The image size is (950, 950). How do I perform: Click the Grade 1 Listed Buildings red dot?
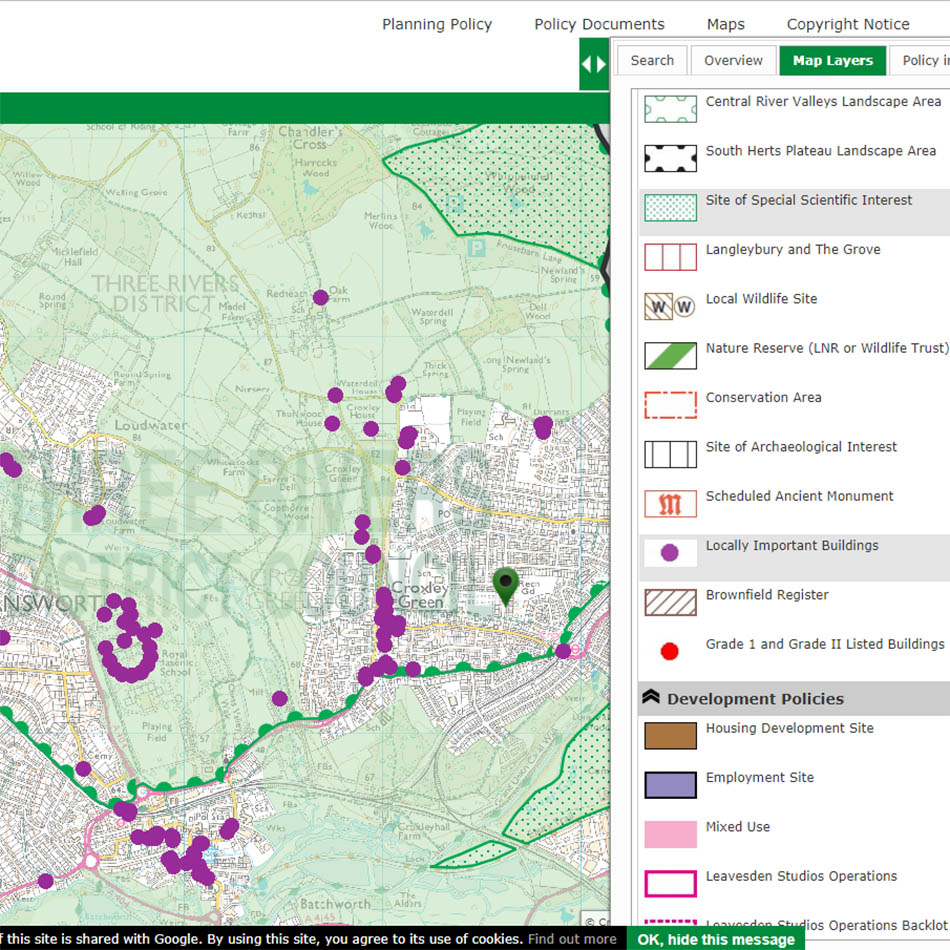[x=670, y=652]
